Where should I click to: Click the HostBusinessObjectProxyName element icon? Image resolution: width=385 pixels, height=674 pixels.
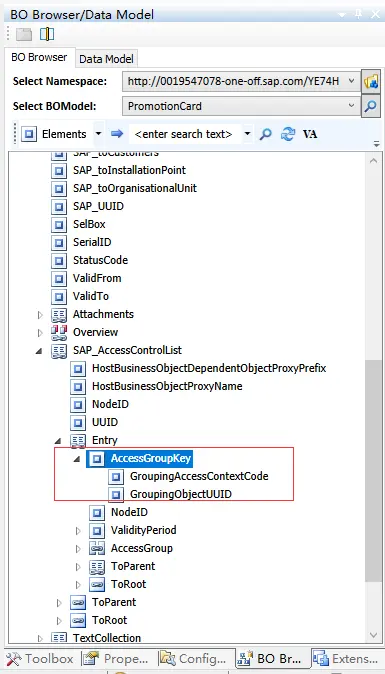coord(78,386)
